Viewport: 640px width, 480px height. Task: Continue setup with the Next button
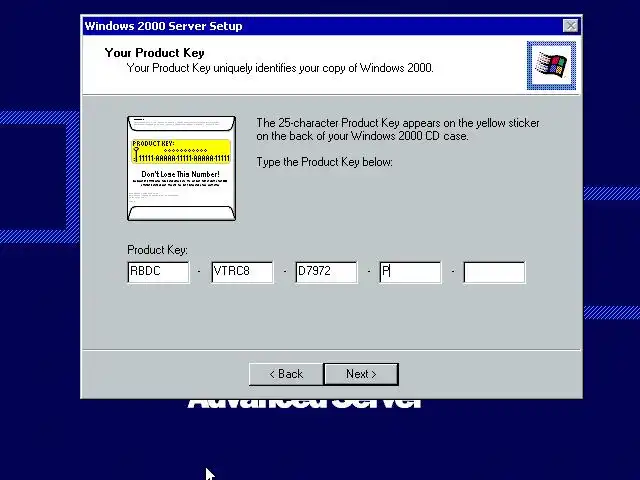(x=361, y=374)
